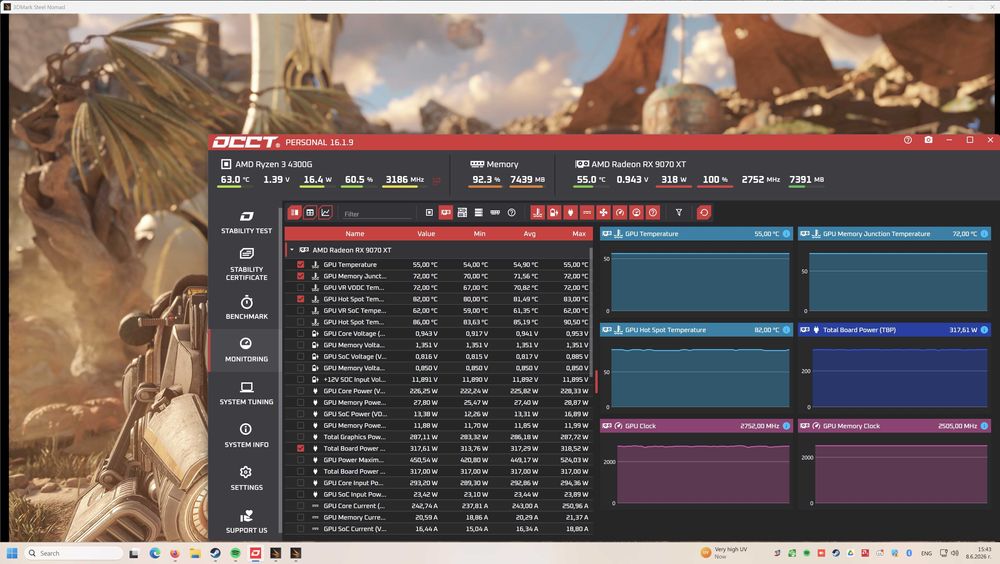Open the Support Us section

pos(246,521)
